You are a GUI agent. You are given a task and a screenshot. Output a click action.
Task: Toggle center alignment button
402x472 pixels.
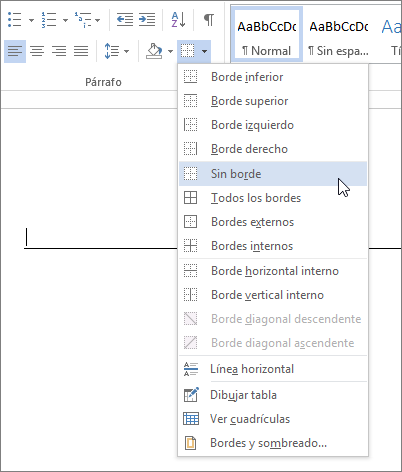pos(37,51)
